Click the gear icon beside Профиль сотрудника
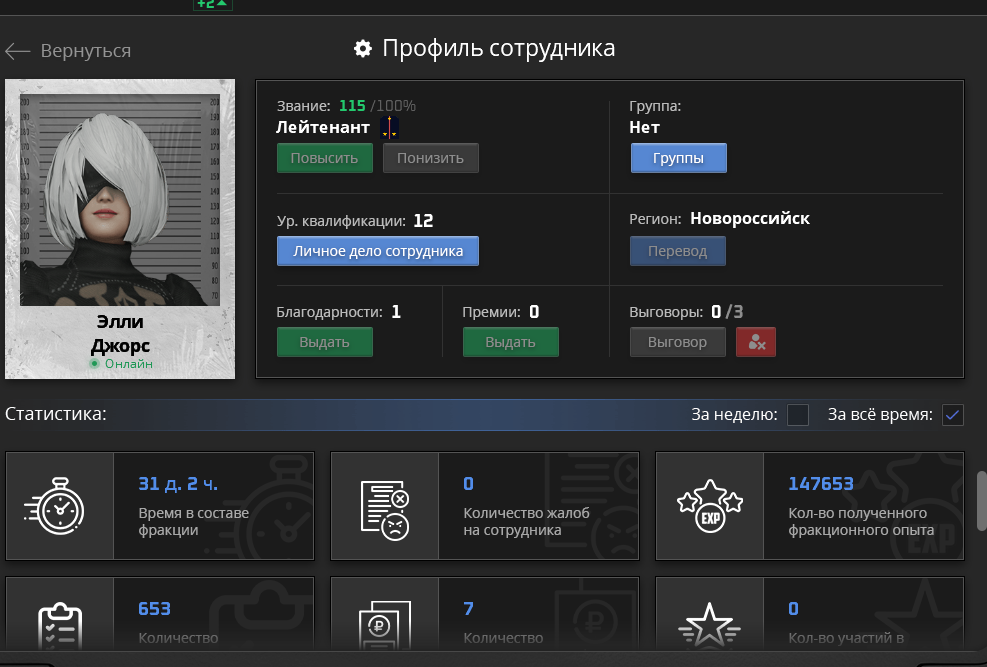987x667 pixels. coord(364,48)
